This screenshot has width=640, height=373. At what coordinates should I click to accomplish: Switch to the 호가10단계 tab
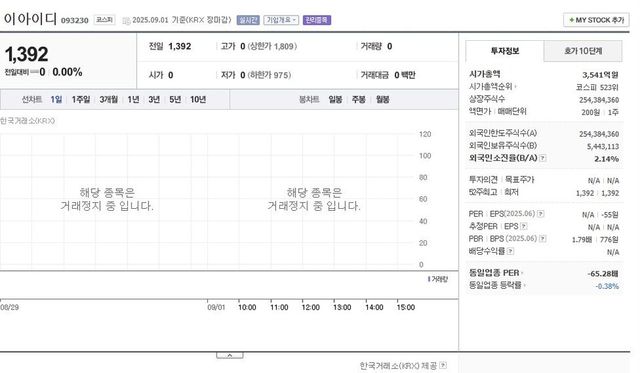[583, 51]
